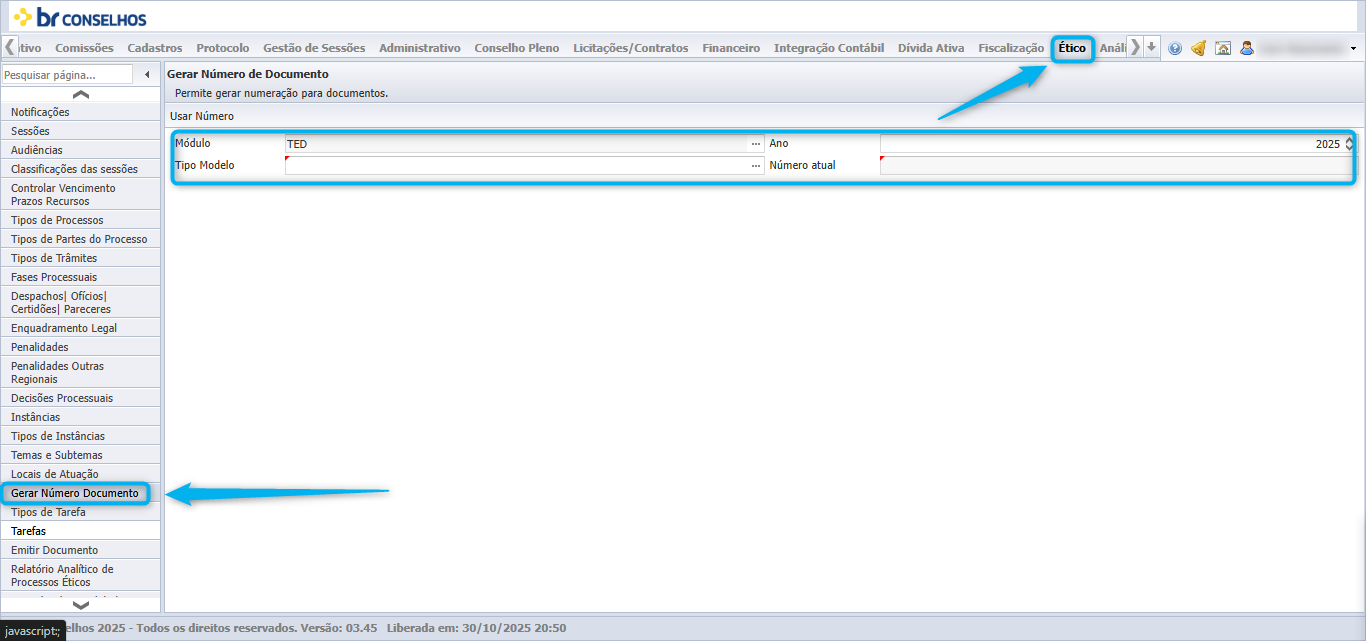Screen dimensions: 1366x641
Task: Open the help question mark icon
Action: pos(1175,48)
